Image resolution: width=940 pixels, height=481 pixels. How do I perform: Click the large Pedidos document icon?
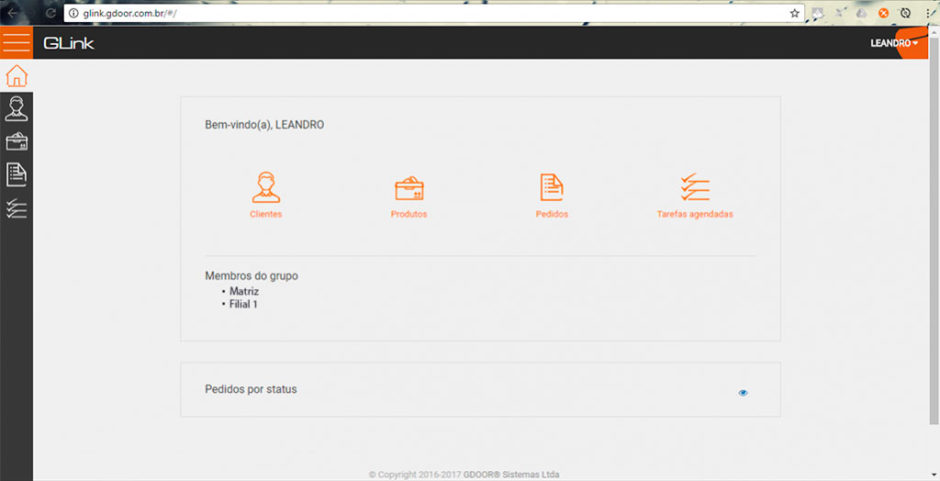(552, 187)
